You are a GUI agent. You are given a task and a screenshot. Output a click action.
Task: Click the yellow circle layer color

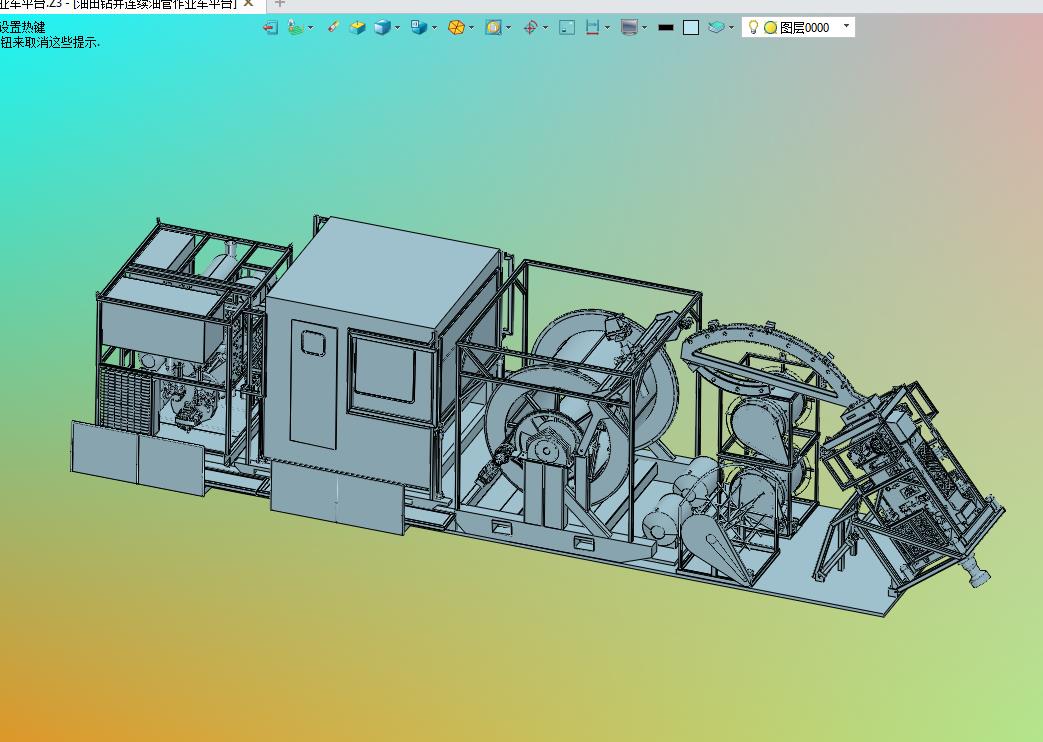coord(770,27)
